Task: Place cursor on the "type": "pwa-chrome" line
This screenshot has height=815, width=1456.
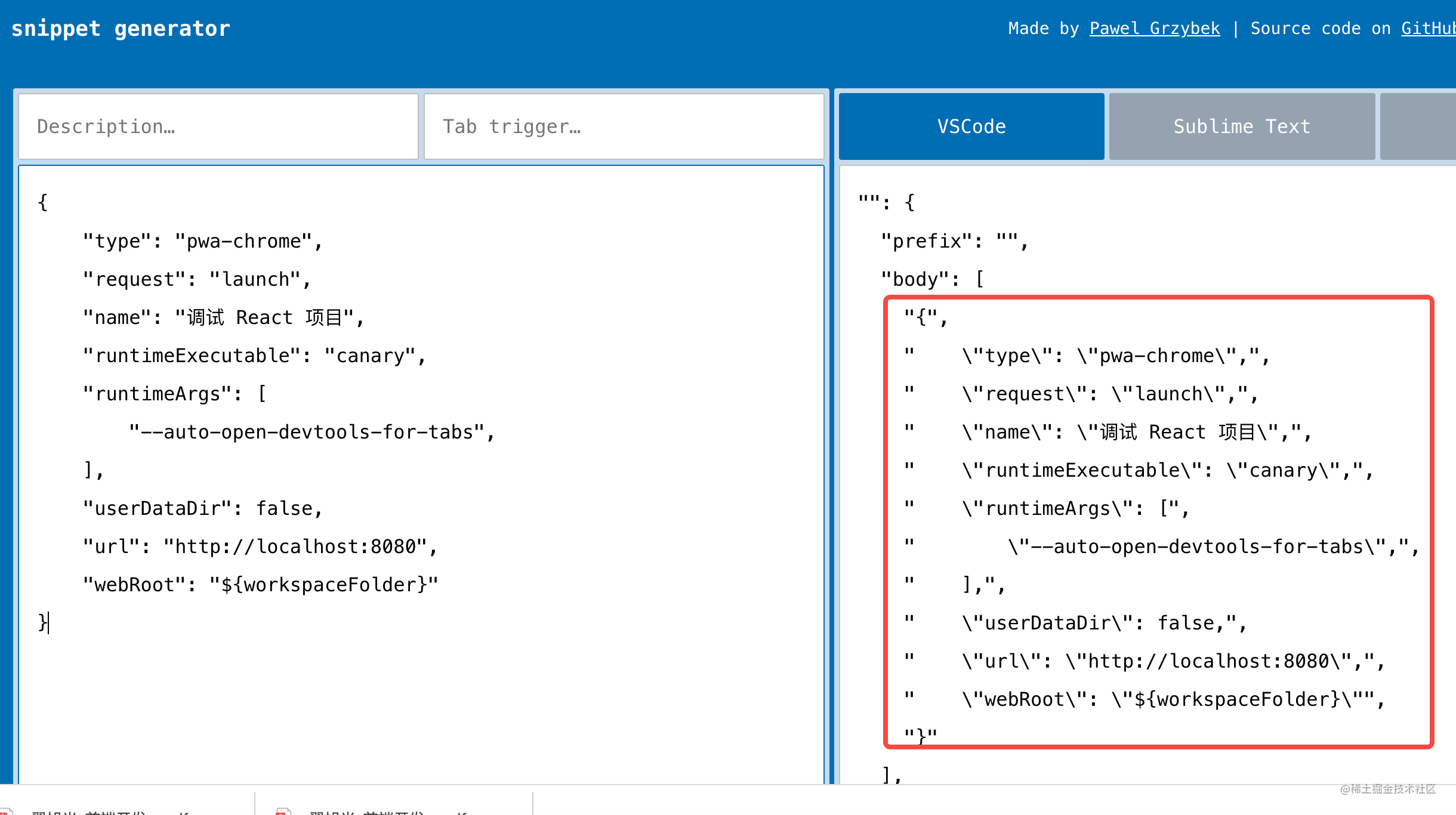Action: tap(203, 241)
